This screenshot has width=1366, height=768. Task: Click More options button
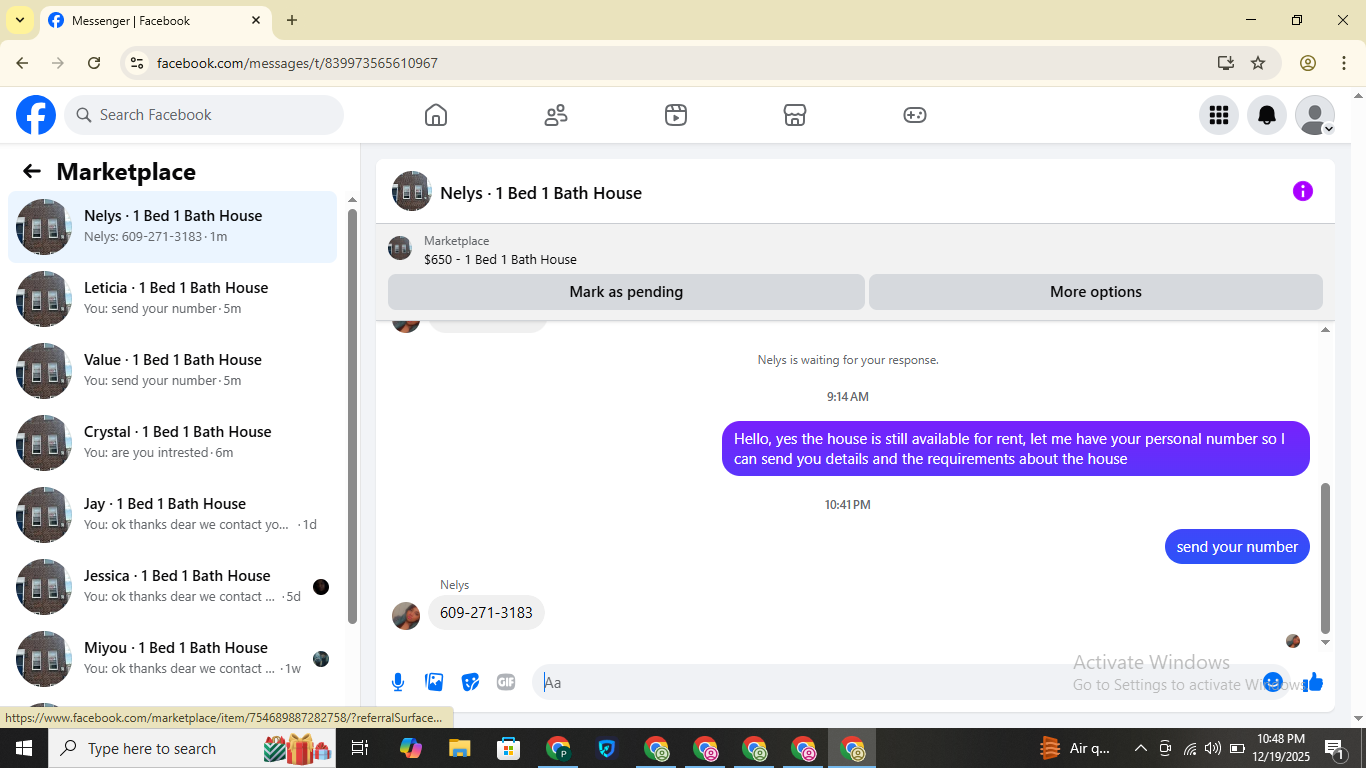pyautogui.click(x=1096, y=292)
